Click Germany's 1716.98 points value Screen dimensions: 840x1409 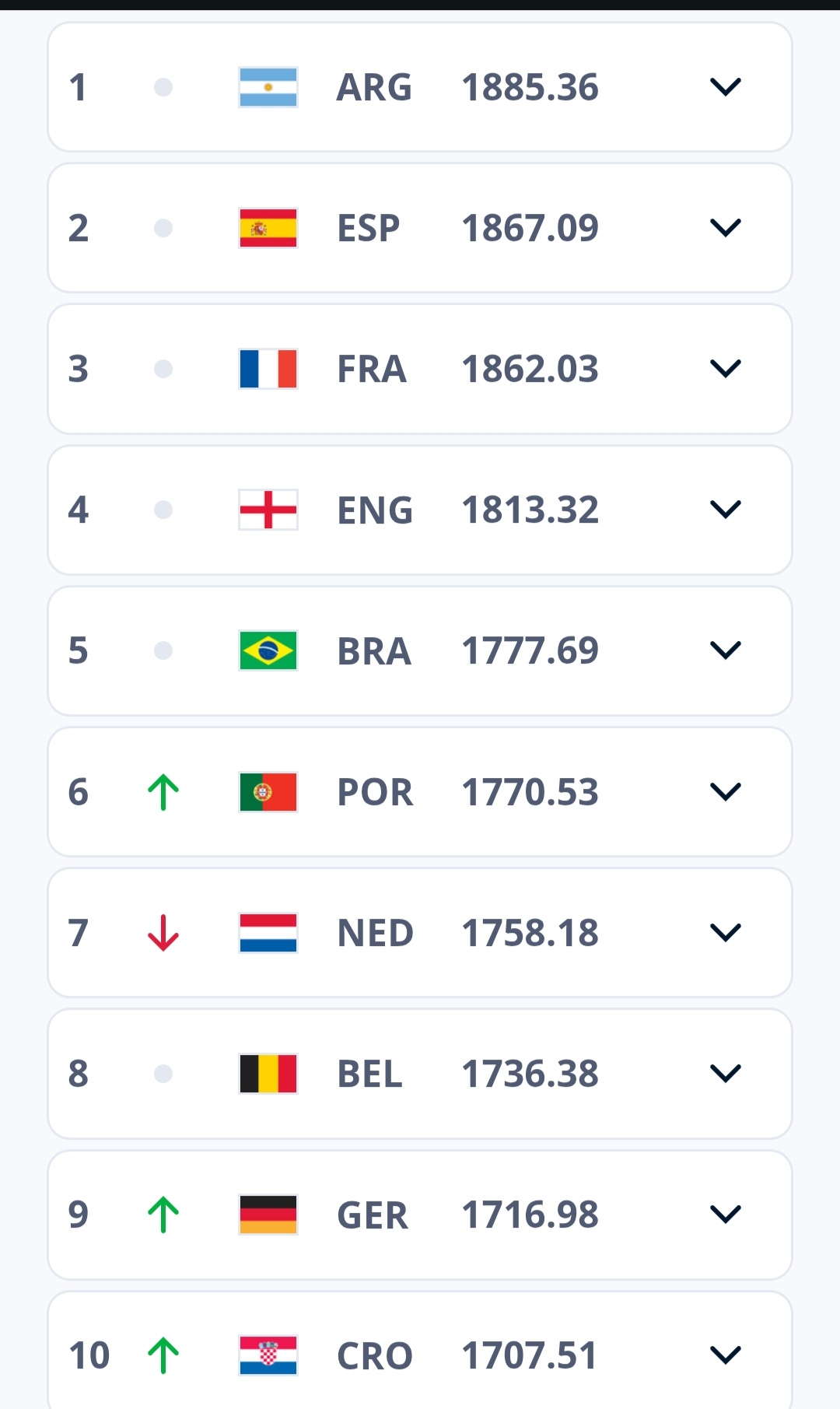tap(530, 1214)
